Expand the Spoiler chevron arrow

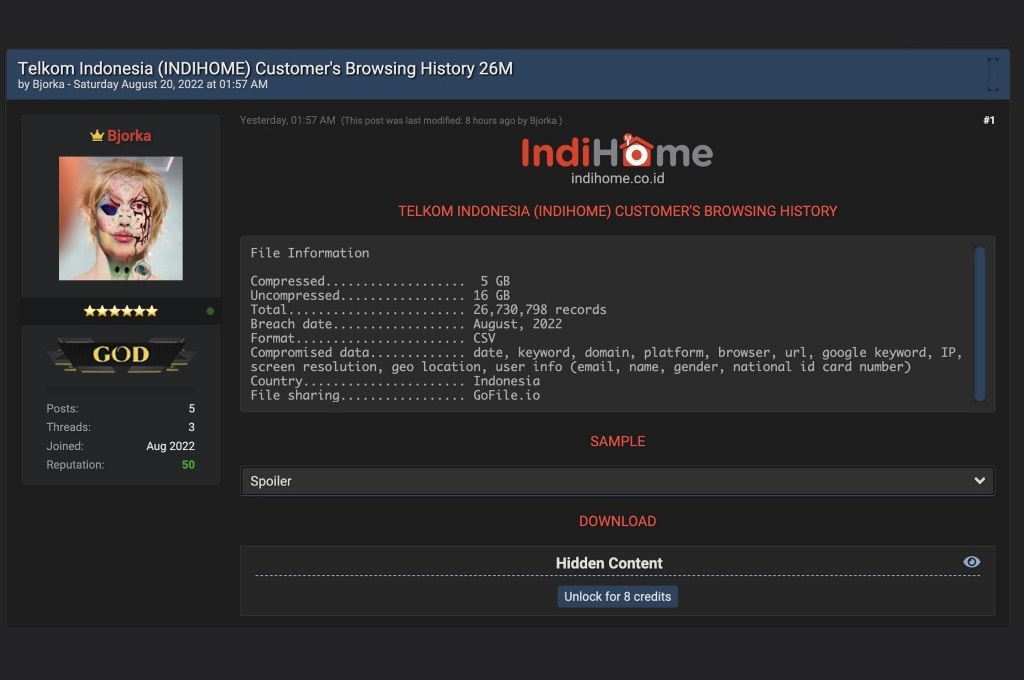979,481
